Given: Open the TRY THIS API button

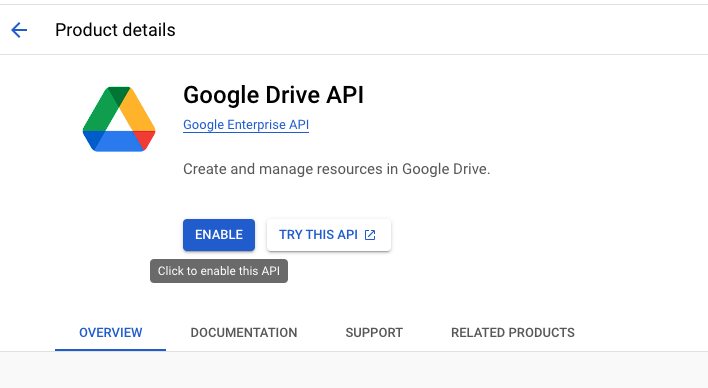Looking at the screenshot, I should pyautogui.click(x=329, y=235).
